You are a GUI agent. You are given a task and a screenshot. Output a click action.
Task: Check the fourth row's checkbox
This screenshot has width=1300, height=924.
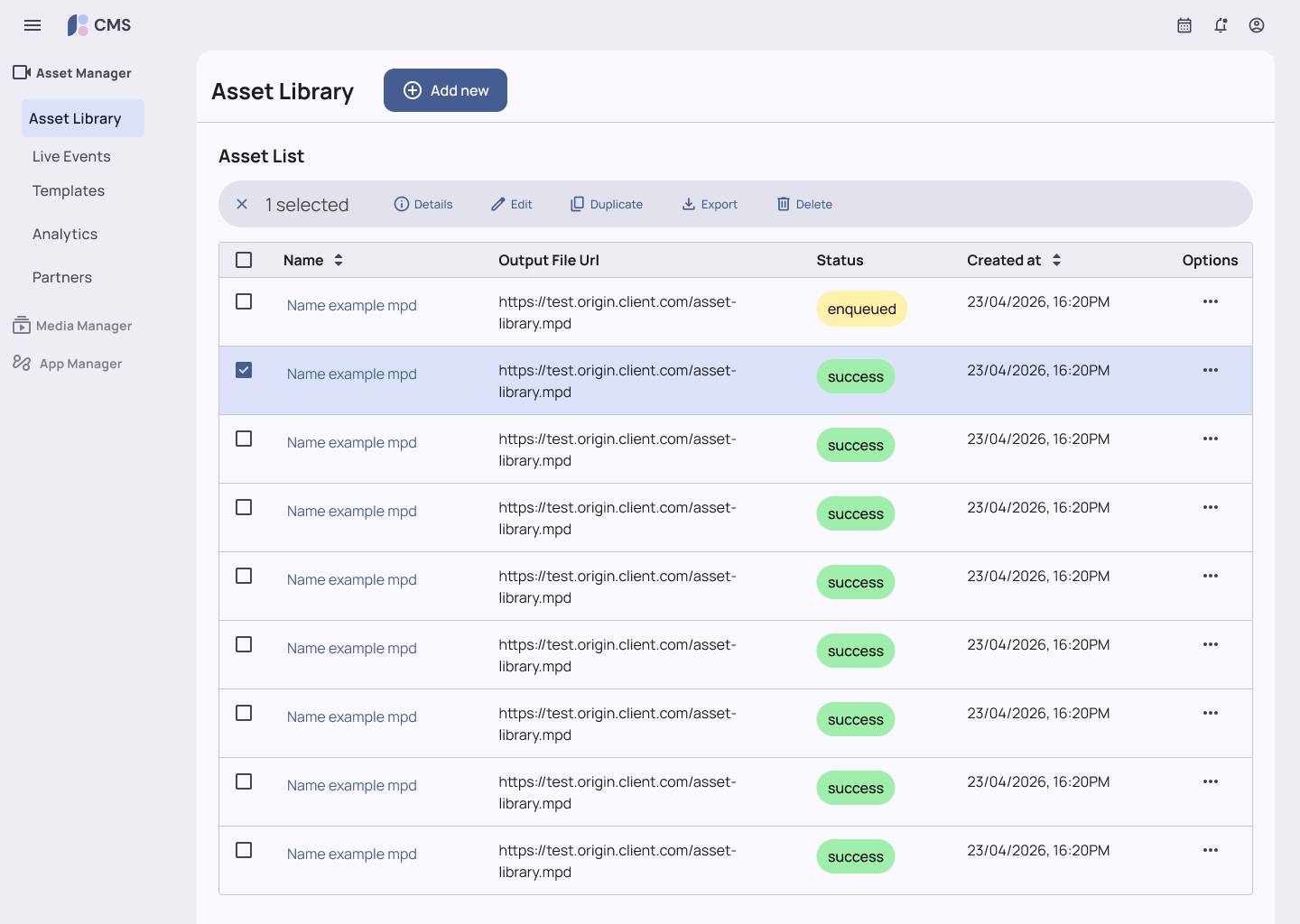coord(244,507)
